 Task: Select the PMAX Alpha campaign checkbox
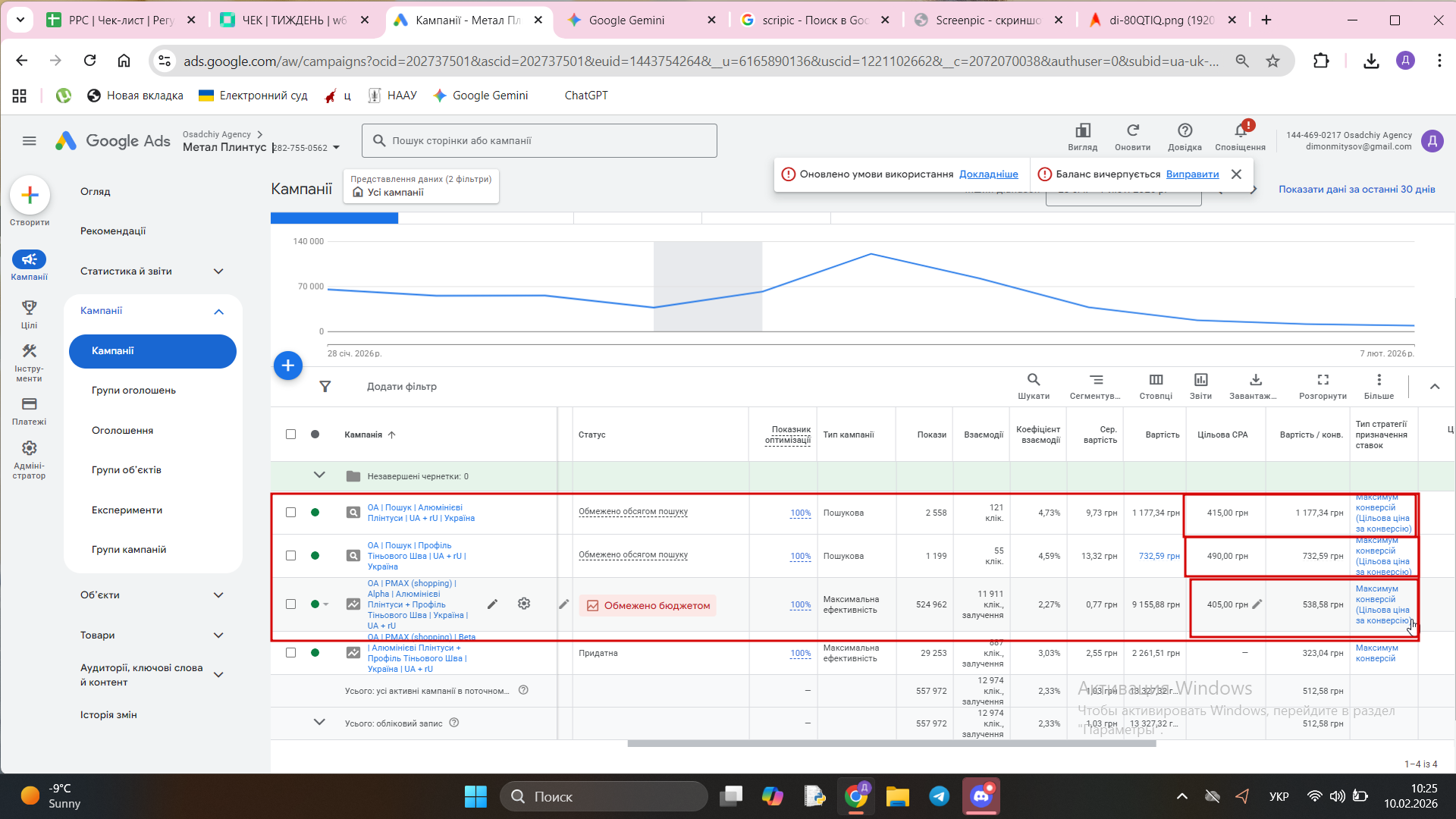coord(290,604)
